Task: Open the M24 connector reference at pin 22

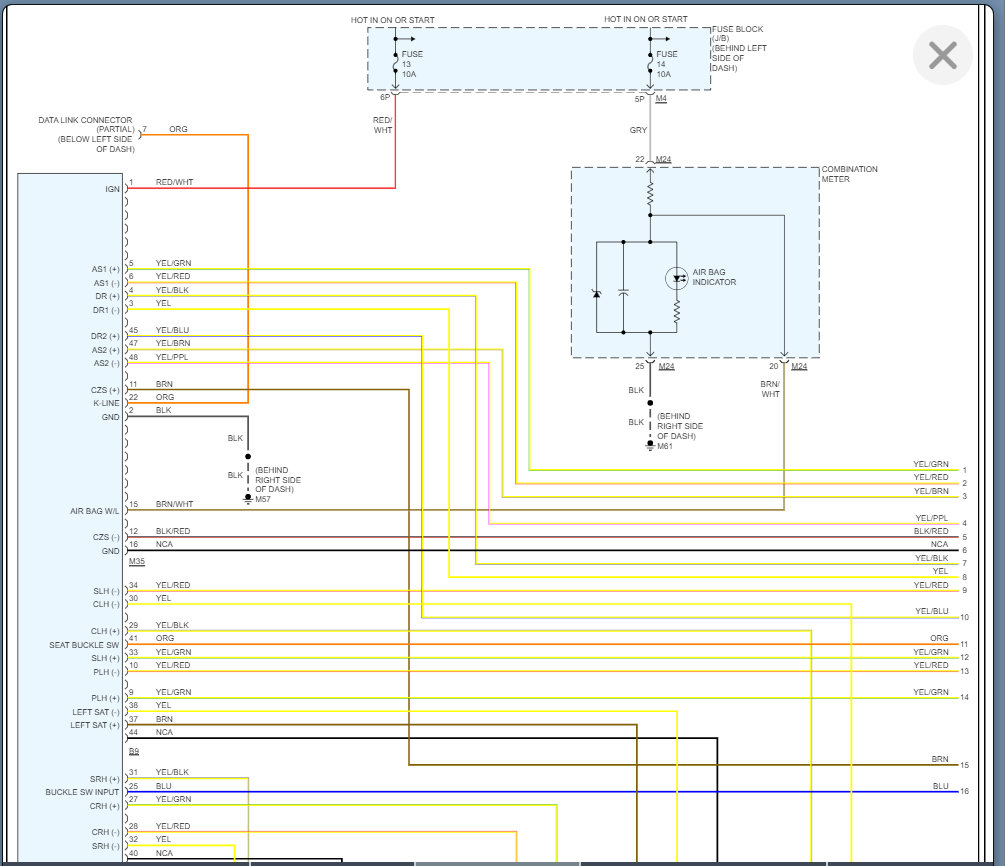Action: click(663, 159)
